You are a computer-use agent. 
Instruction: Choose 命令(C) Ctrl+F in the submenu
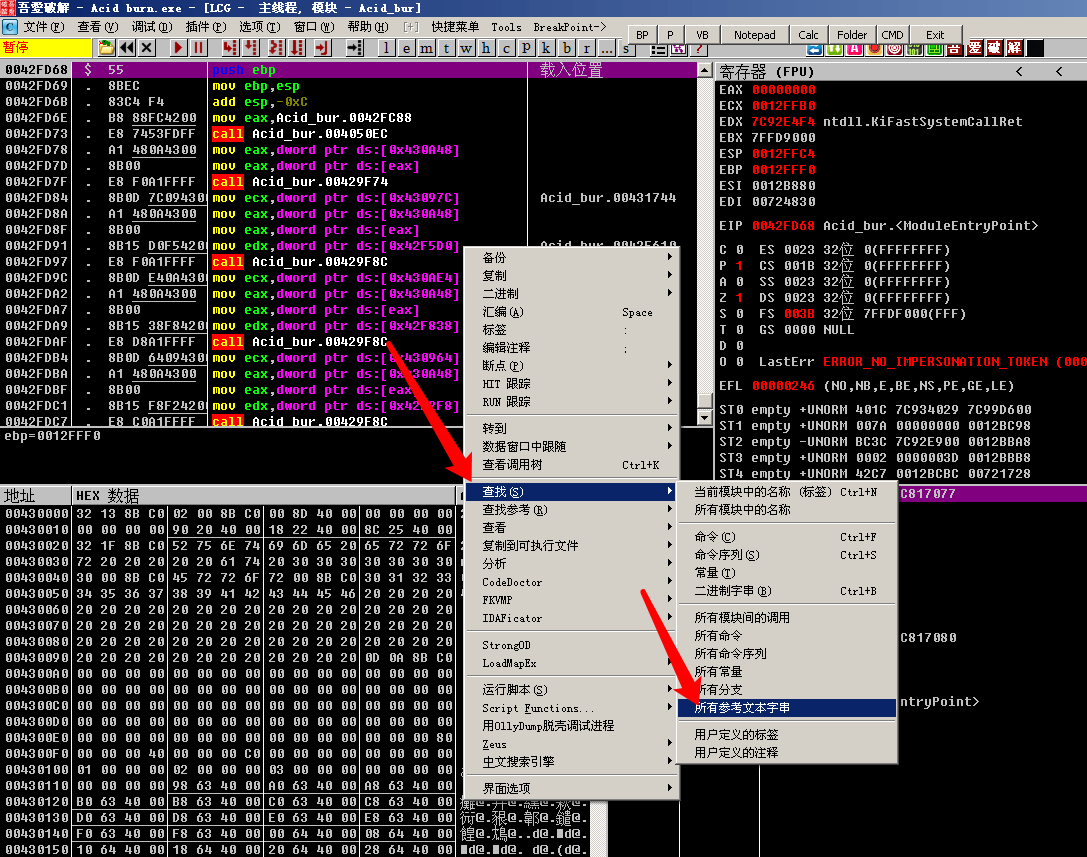pos(785,537)
